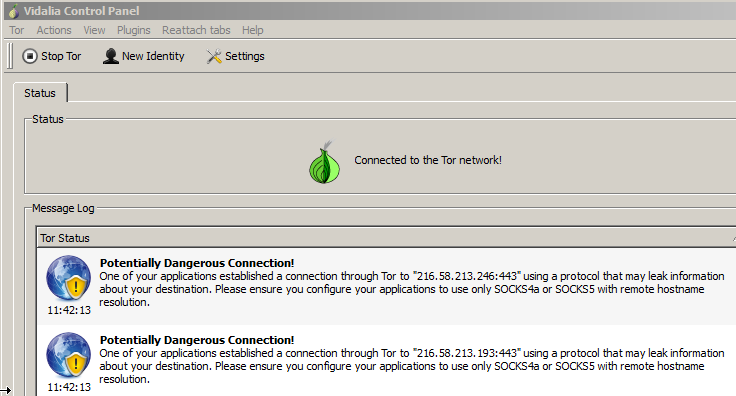
Task: Open the Plugins menu
Action: point(134,30)
